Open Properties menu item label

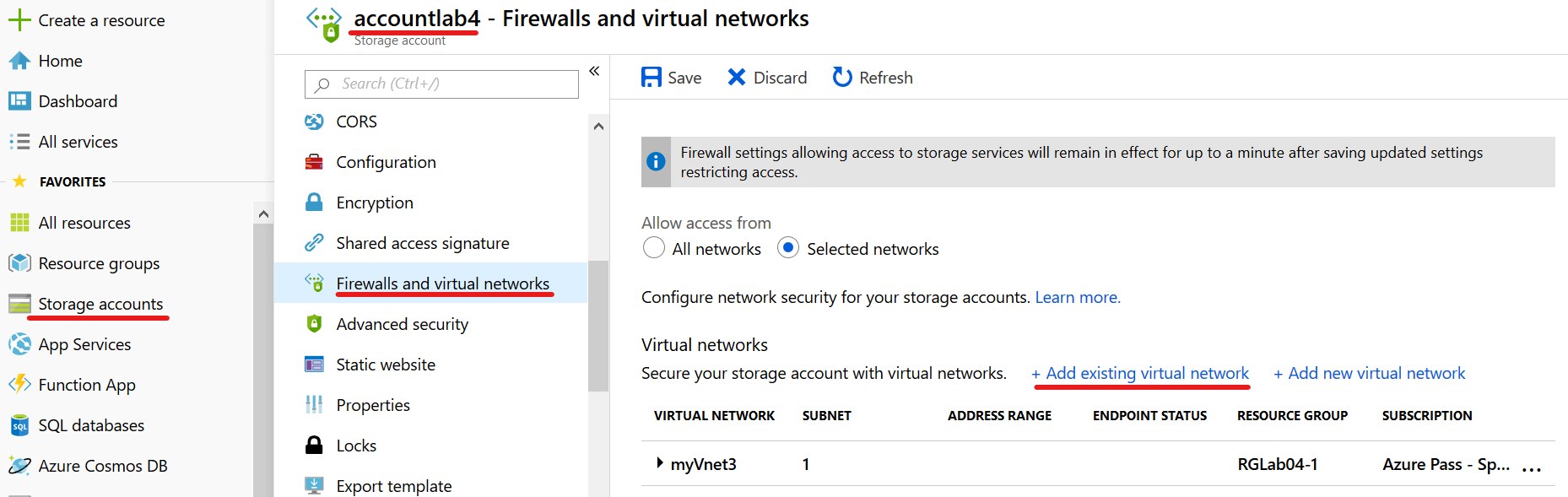(x=373, y=405)
